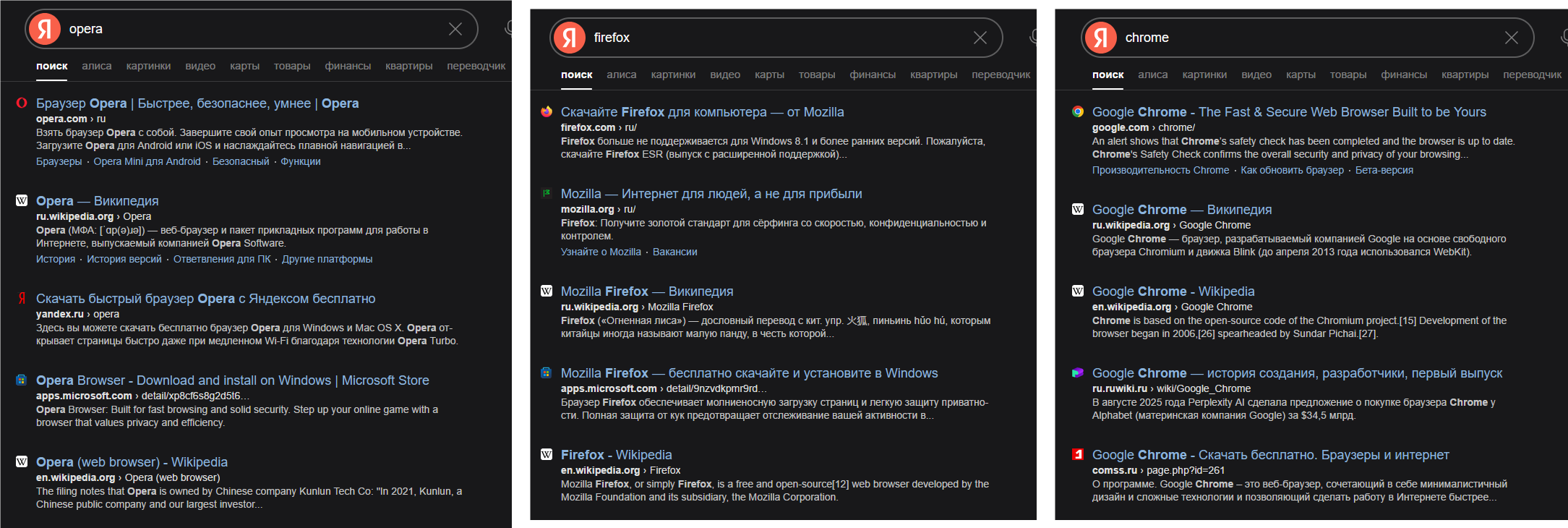Viewport: 1568px width, 528px height.
Task: Clear the chrome search query with the X
Action: pos(1512,38)
